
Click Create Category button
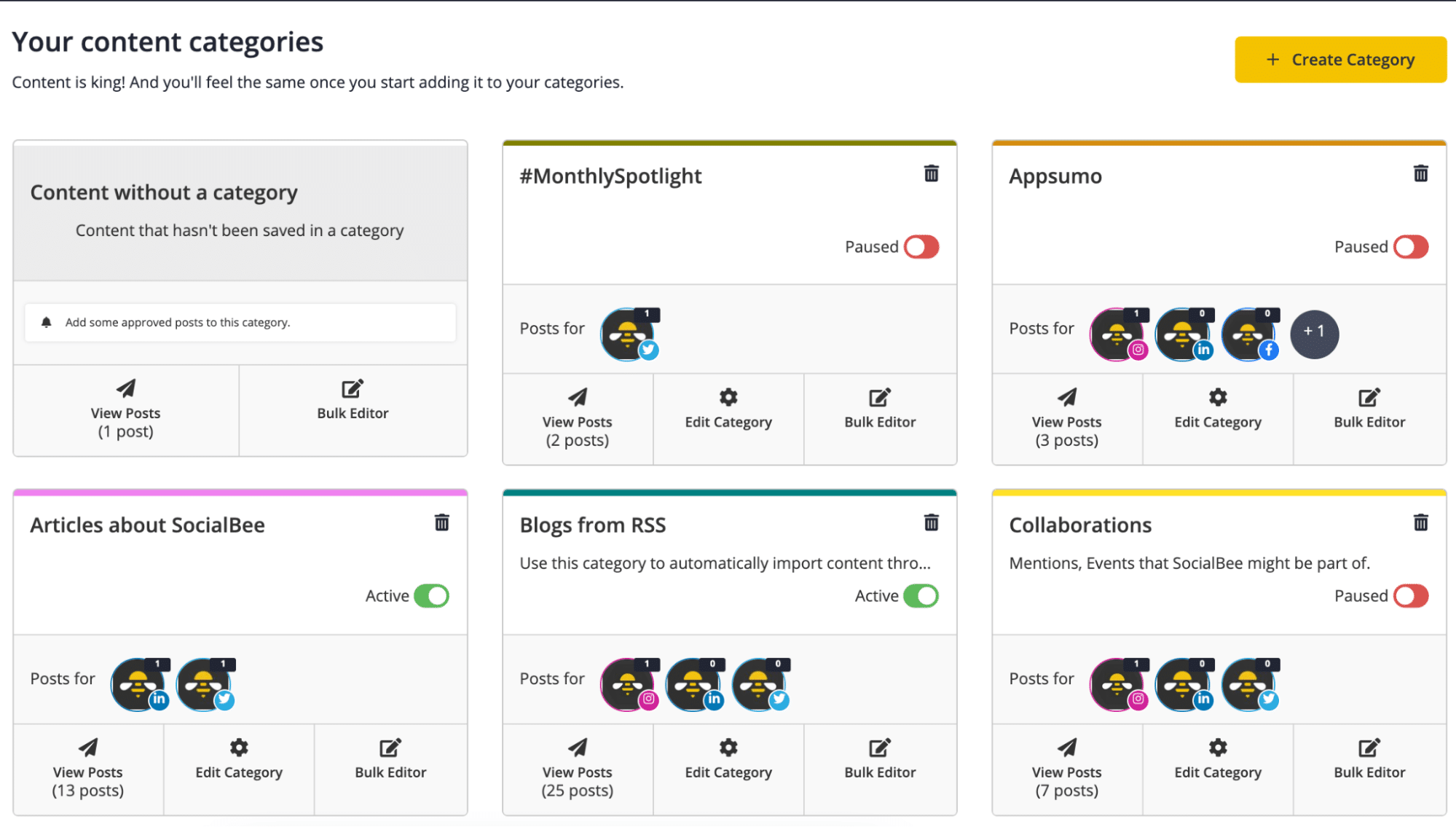tap(1340, 60)
